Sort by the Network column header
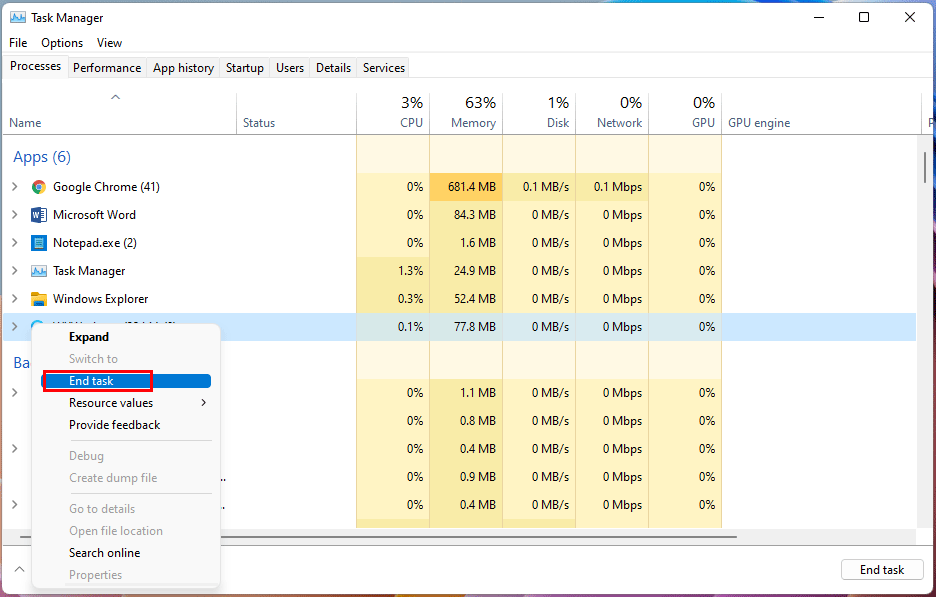The width and height of the screenshot is (936, 597). point(612,114)
